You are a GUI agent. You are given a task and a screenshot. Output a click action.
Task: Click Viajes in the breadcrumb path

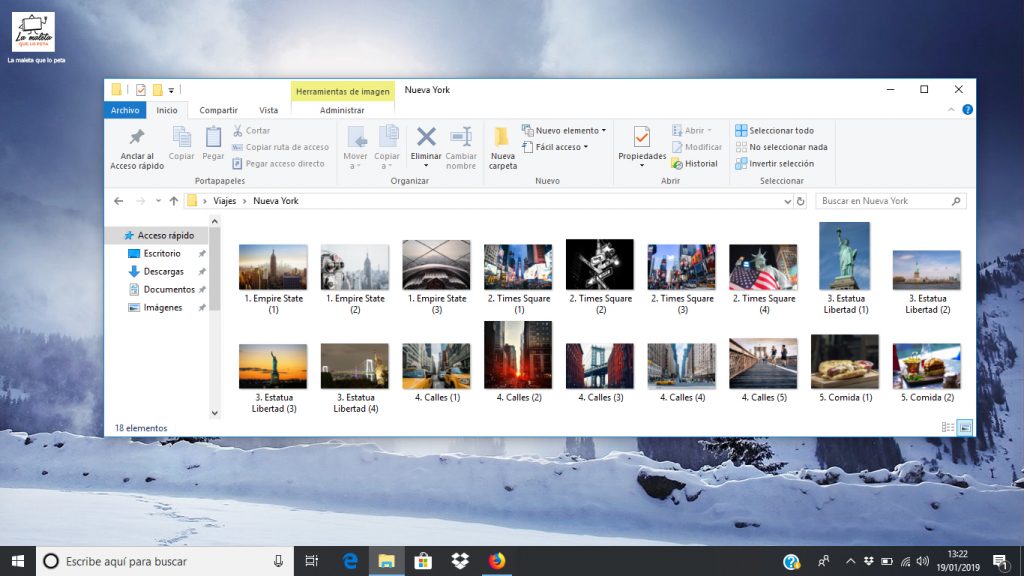(x=224, y=201)
